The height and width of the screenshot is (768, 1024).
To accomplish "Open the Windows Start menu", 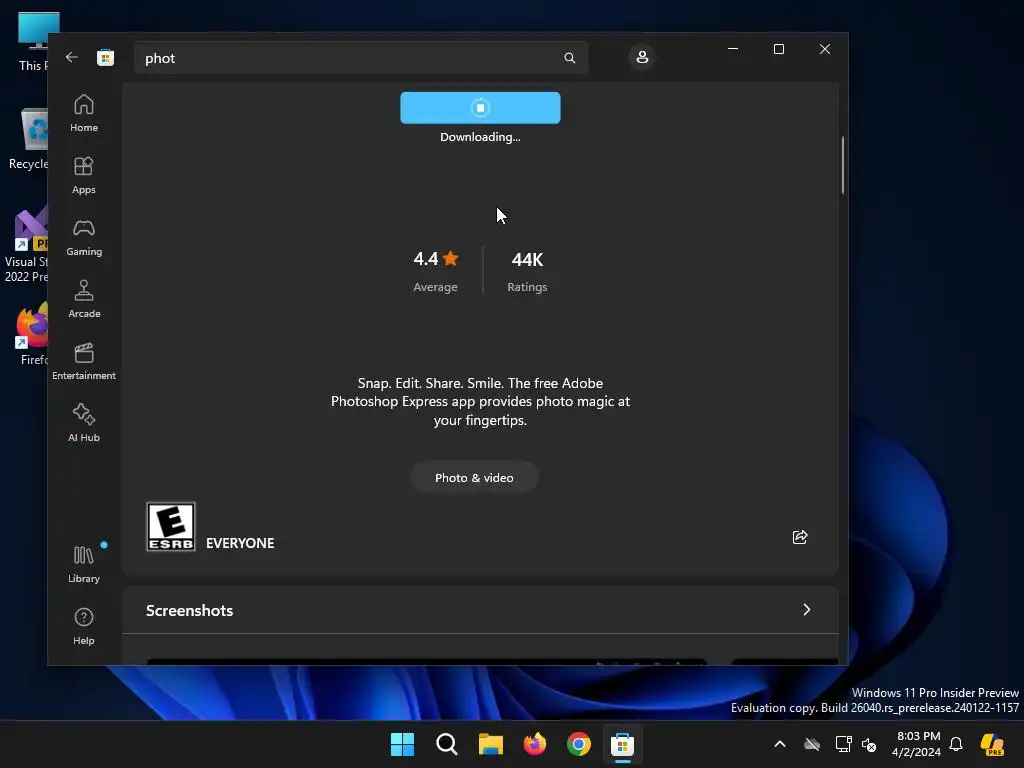I will pos(402,744).
